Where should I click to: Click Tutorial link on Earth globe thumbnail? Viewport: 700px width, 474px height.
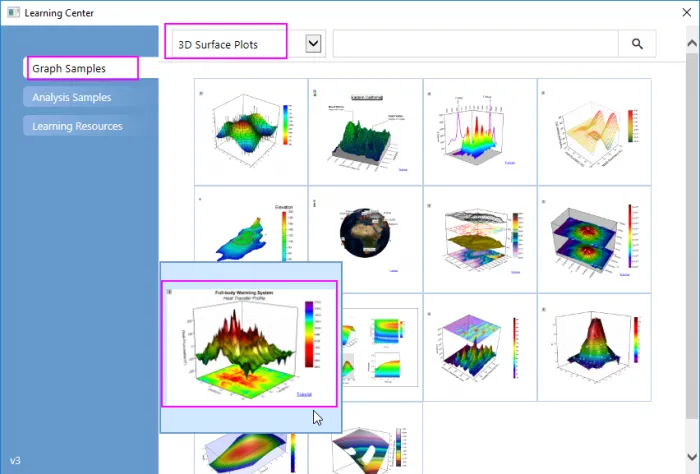[393, 270]
